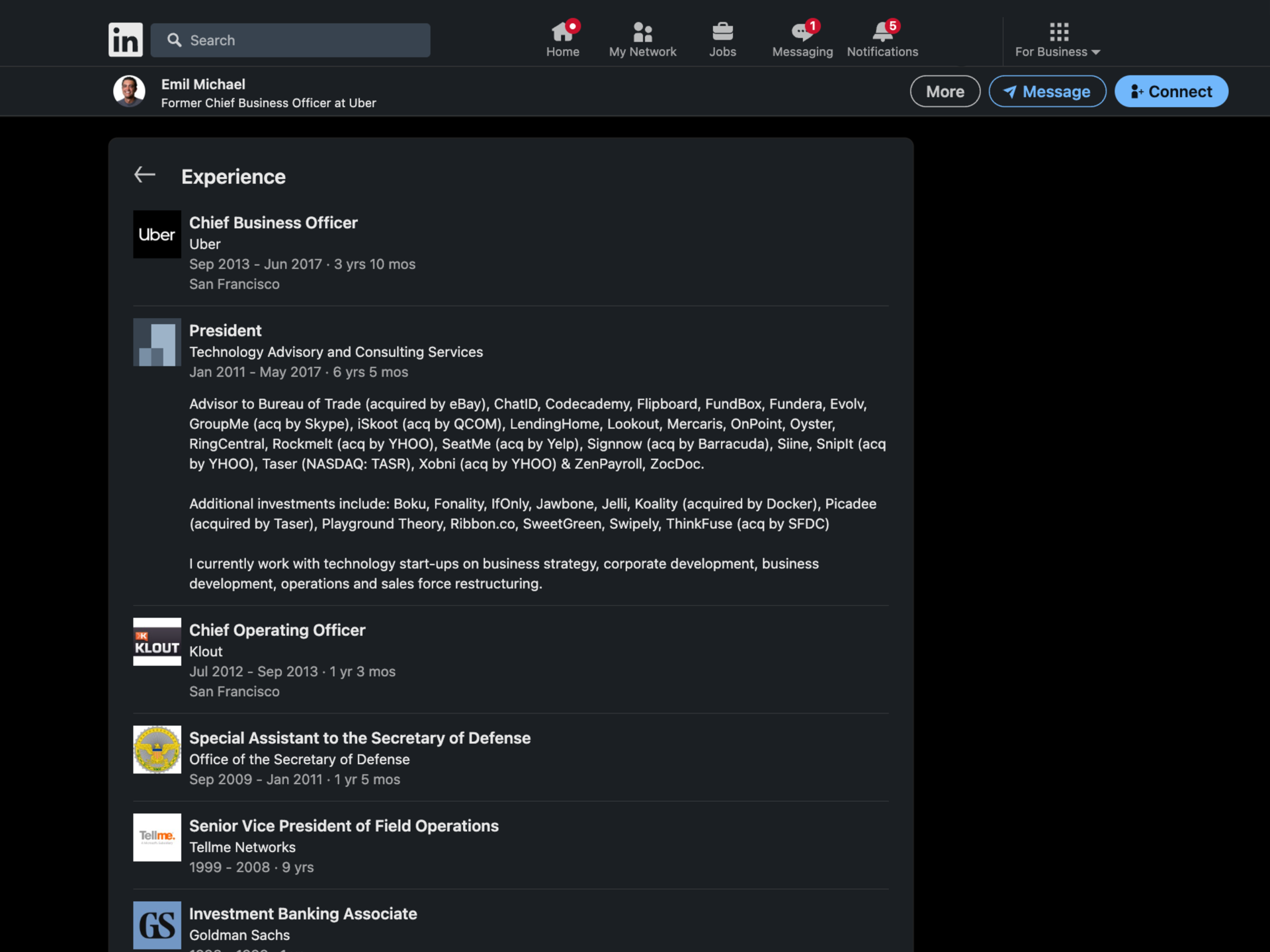Screen dimensions: 1270x952
Task: Select 'Technology Advisory and Consulting Services' text
Action: [336, 352]
